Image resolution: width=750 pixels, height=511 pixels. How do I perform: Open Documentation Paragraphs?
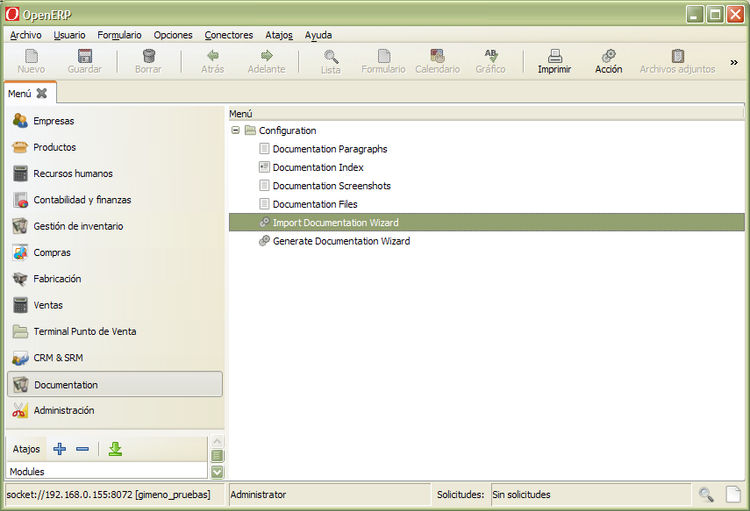click(x=330, y=149)
